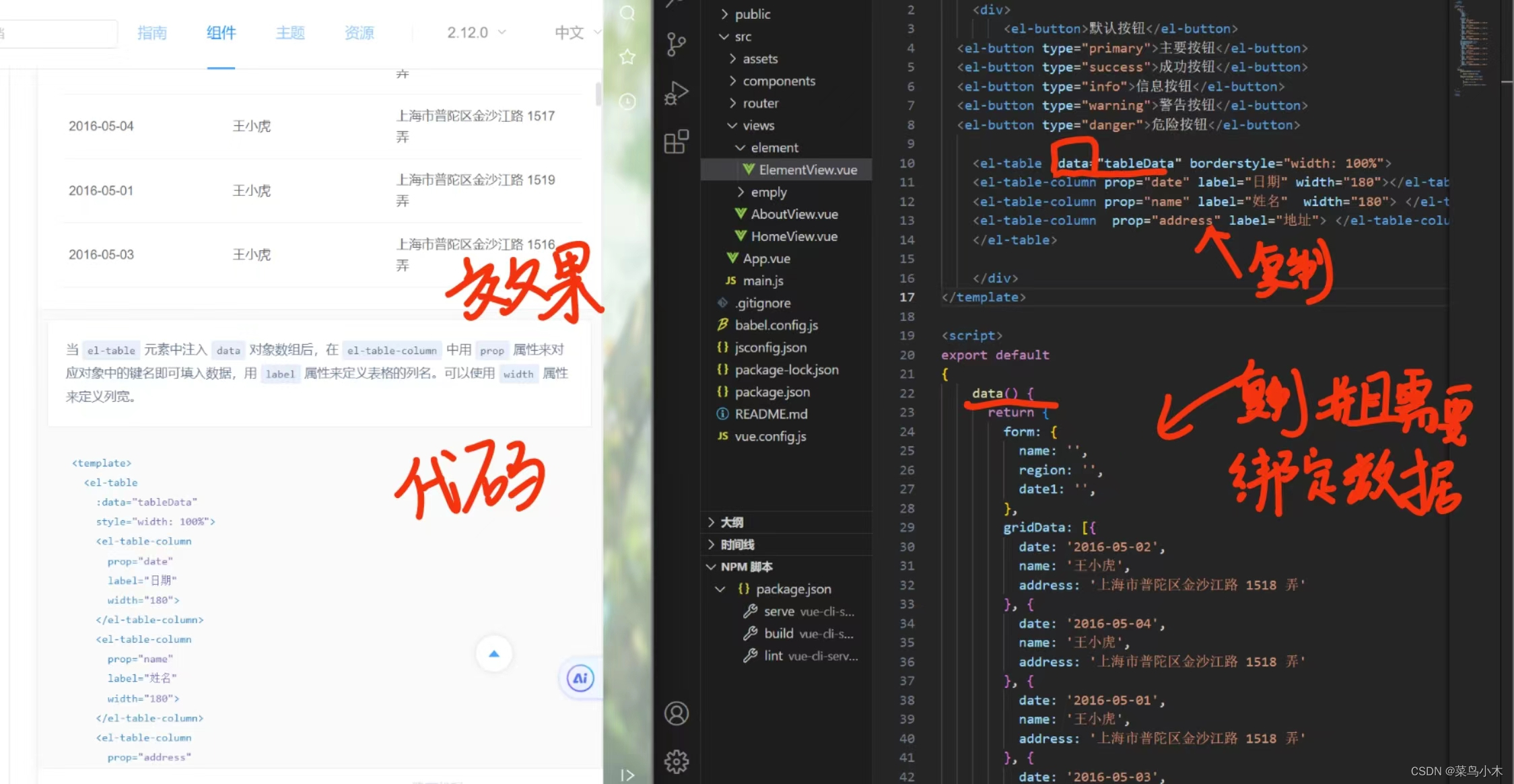Click the browser sidebar star icon
The height and width of the screenshot is (784, 1514).
(627, 57)
